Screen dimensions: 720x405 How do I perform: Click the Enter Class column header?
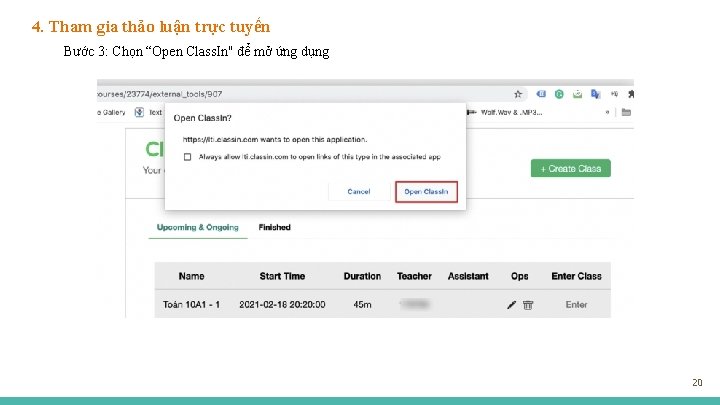point(576,276)
